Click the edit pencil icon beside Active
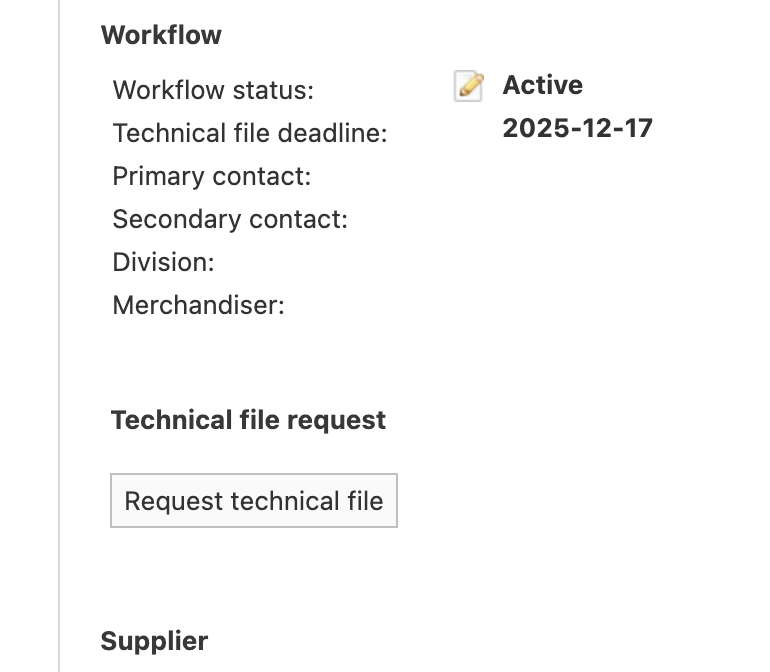 pos(468,86)
